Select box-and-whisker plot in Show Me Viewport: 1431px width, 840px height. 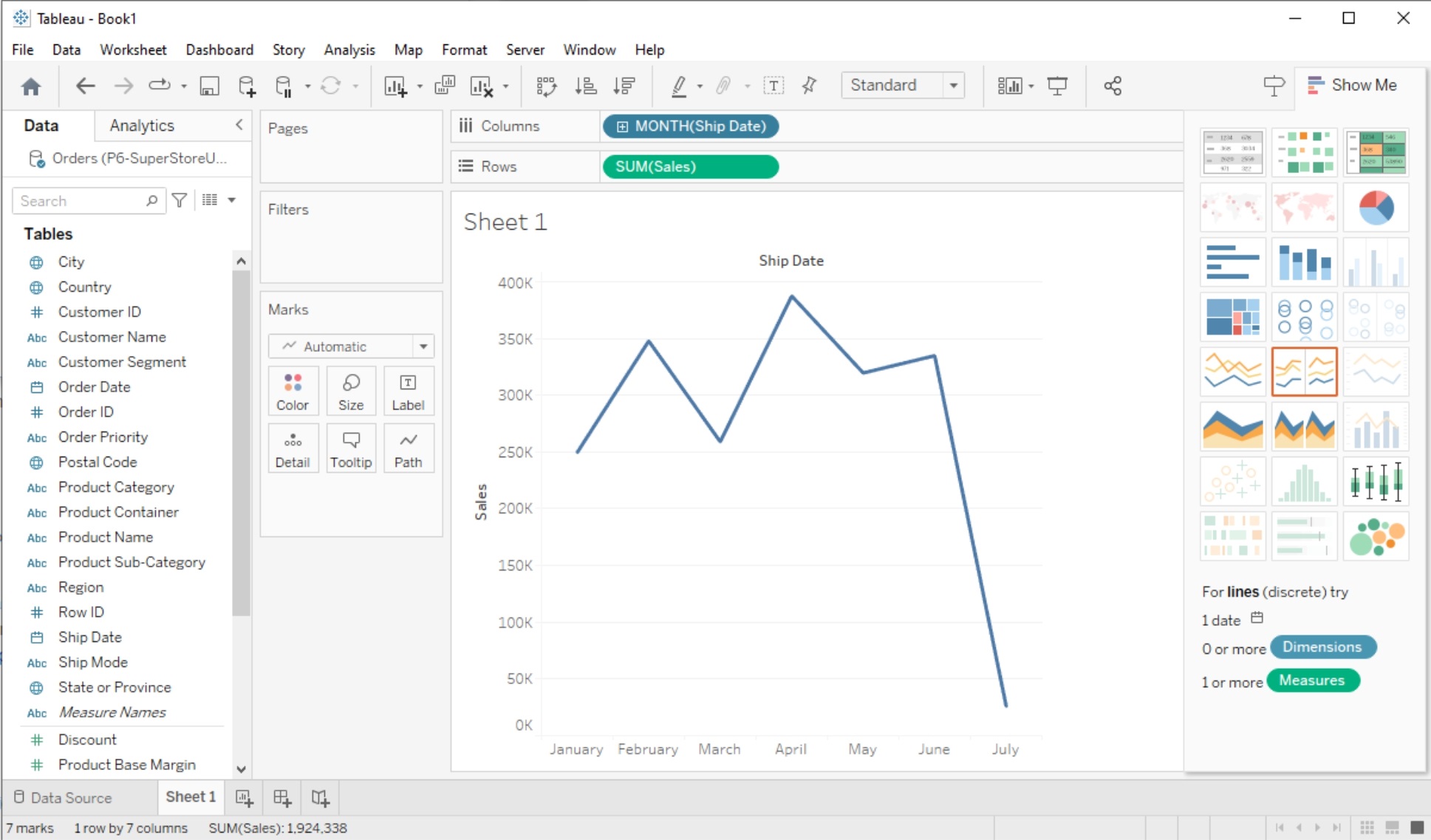point(1376,482)
